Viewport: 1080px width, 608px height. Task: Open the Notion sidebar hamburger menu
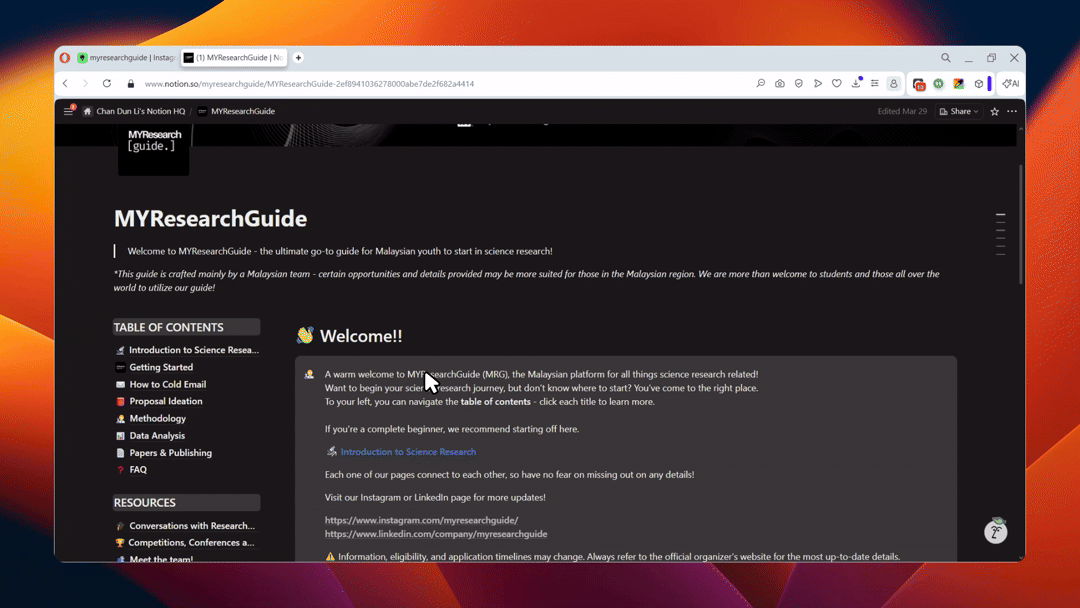(68, 111)
